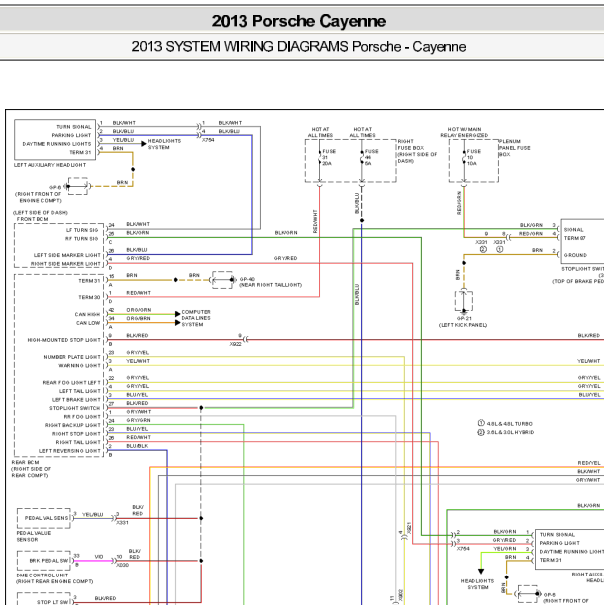This screenshot has height=605, width=604.
Task: Click the "HIGH-MOUNTED STOP LIGHT" pin label
Action: pos(64,340)
